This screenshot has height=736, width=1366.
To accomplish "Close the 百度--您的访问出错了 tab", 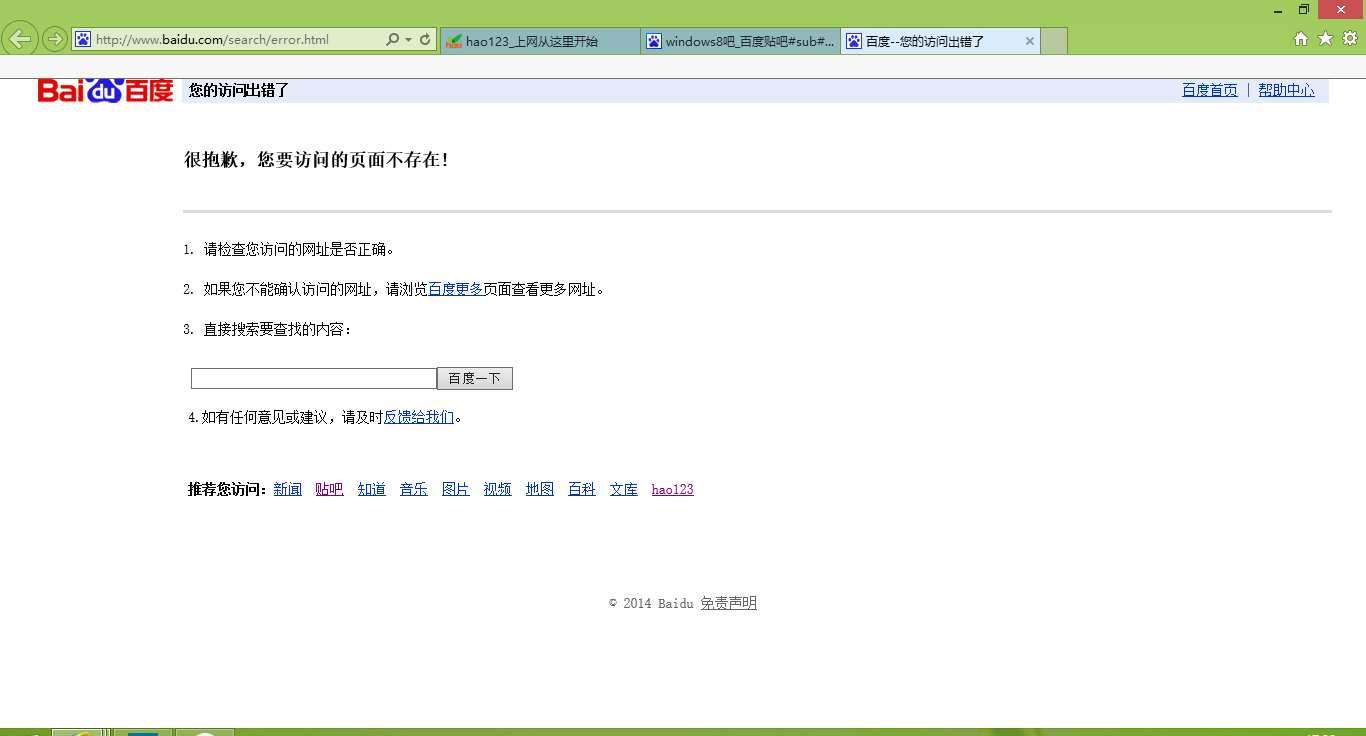I will pos(1030,41).
